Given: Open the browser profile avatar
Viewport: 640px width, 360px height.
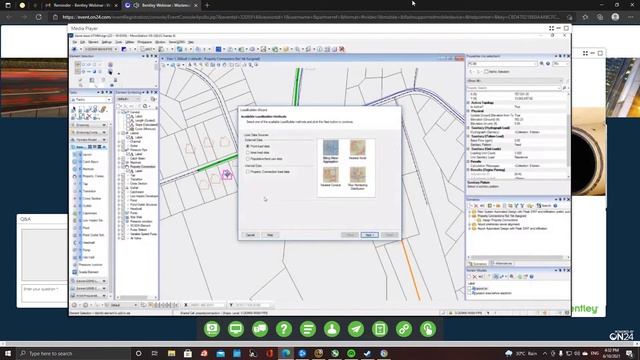Looking at the screenshot, I should point(615,17).
